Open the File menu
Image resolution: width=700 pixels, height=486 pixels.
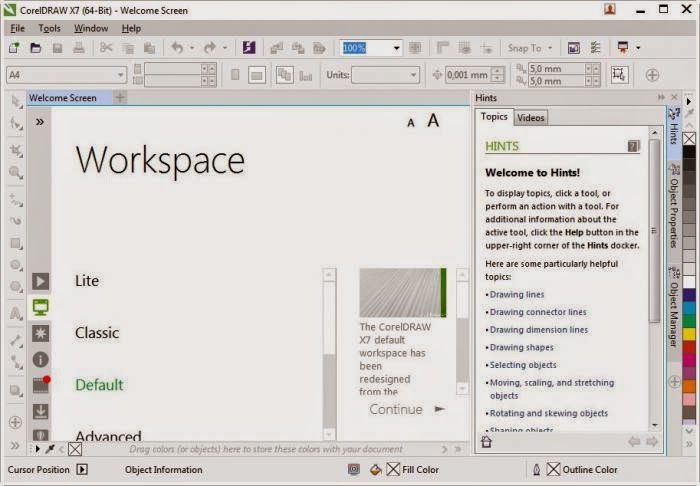[x=17, y=29]
